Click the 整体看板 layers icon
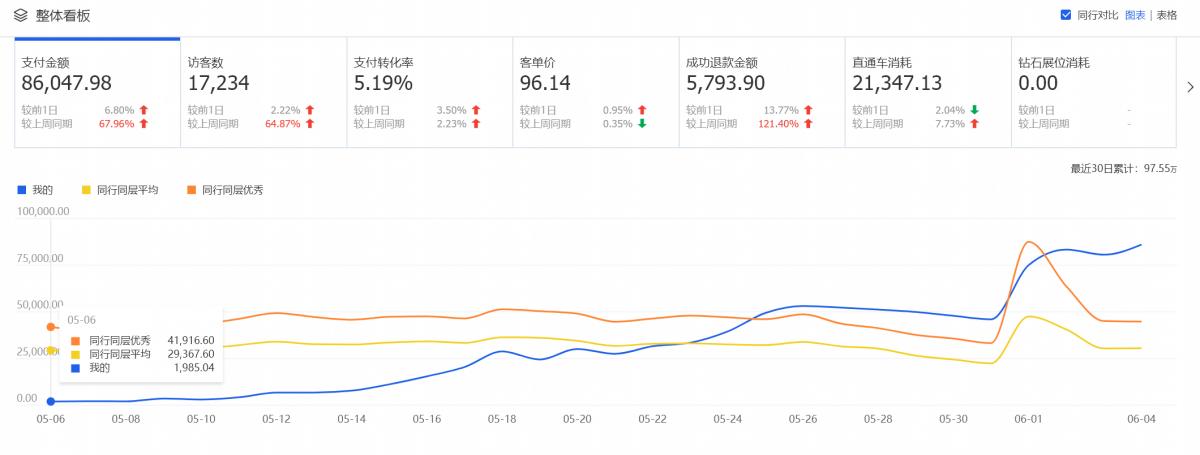This screenshot has height=455, width=1200. point(20,15)
